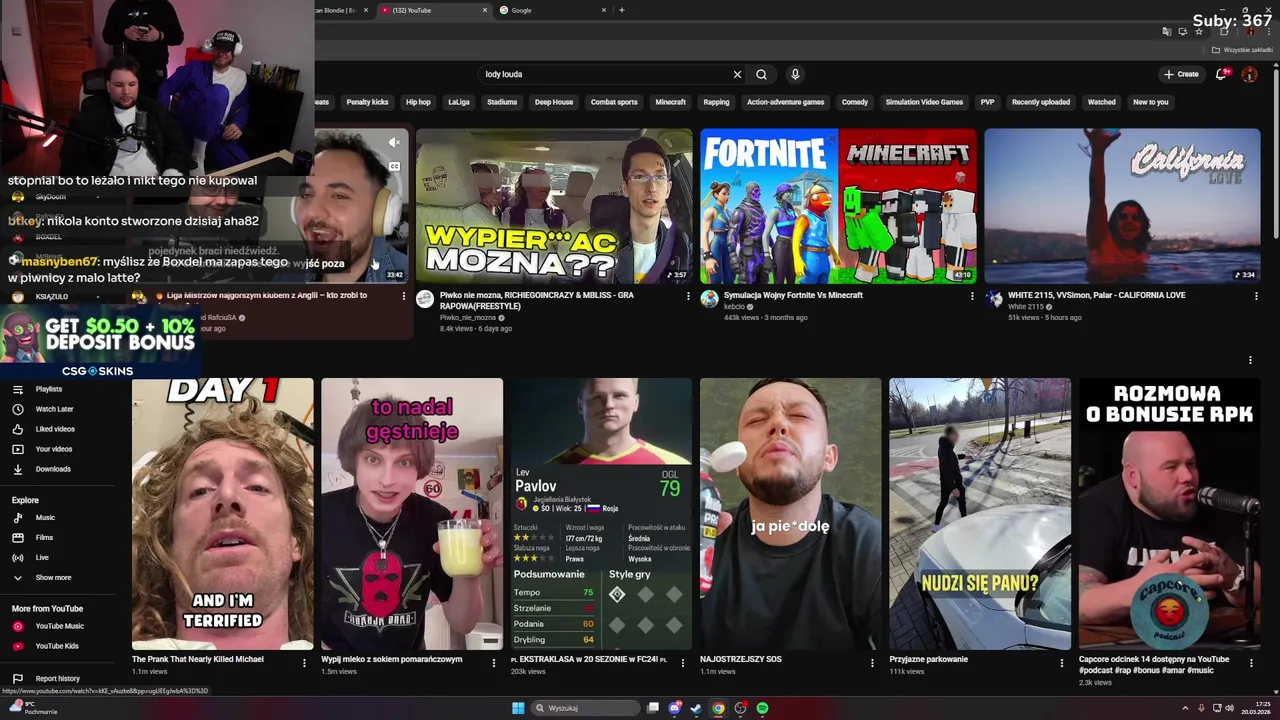Close the Google browser tab
Screen dimensions: 1280x720
click(604, 10)
